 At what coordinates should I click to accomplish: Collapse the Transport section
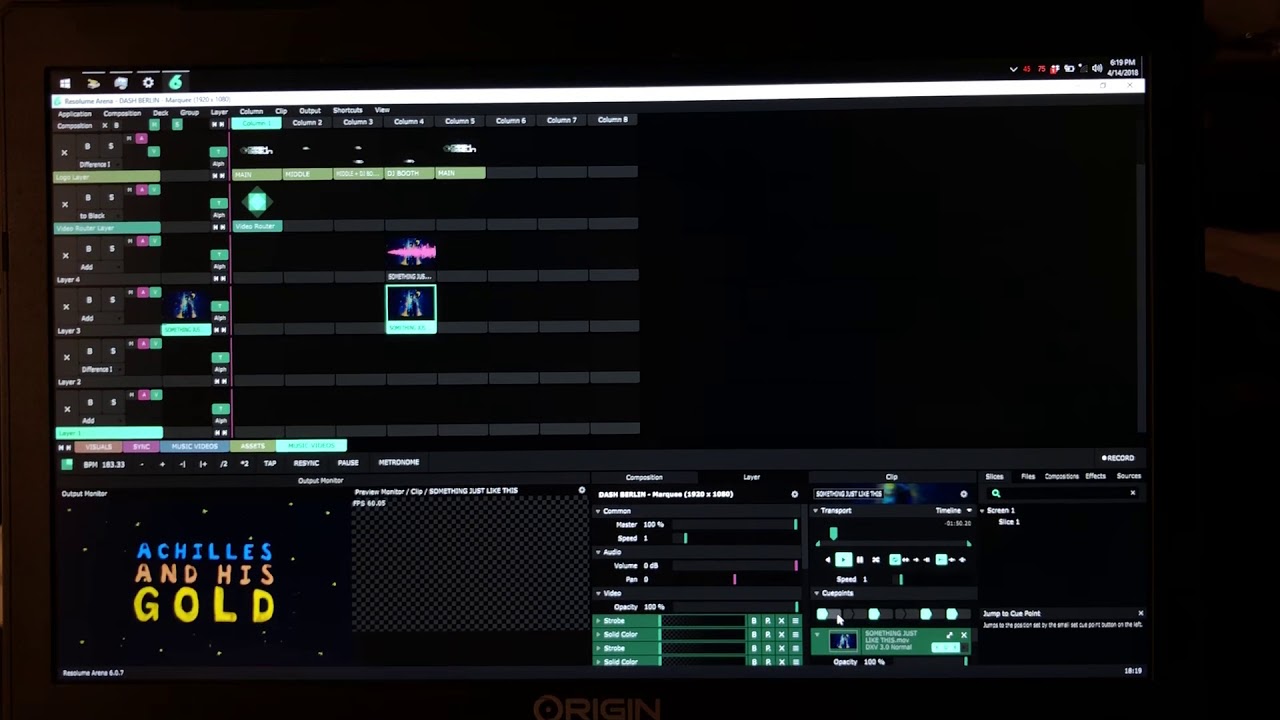pos(815,511)
